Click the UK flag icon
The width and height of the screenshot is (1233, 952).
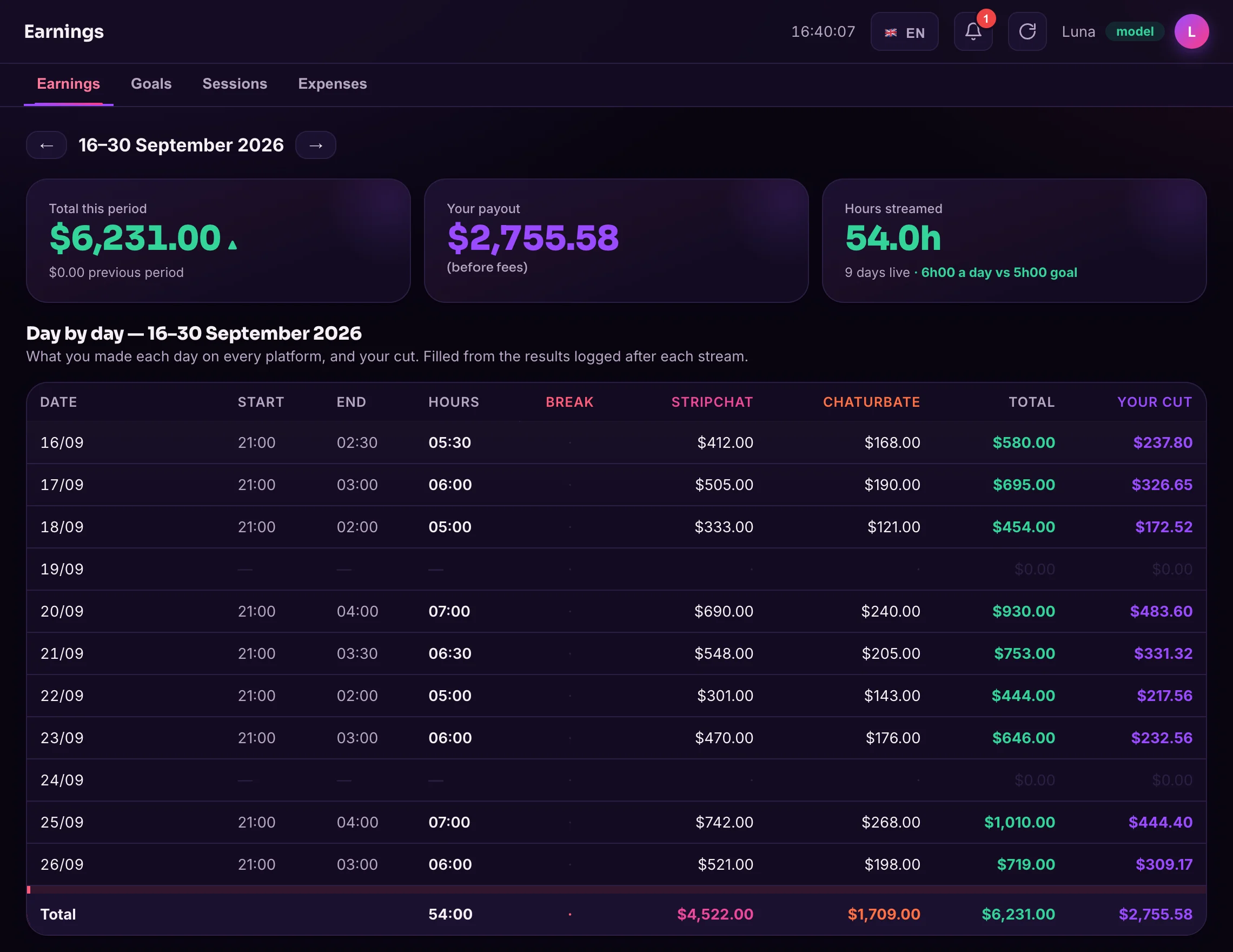point(891,33)
